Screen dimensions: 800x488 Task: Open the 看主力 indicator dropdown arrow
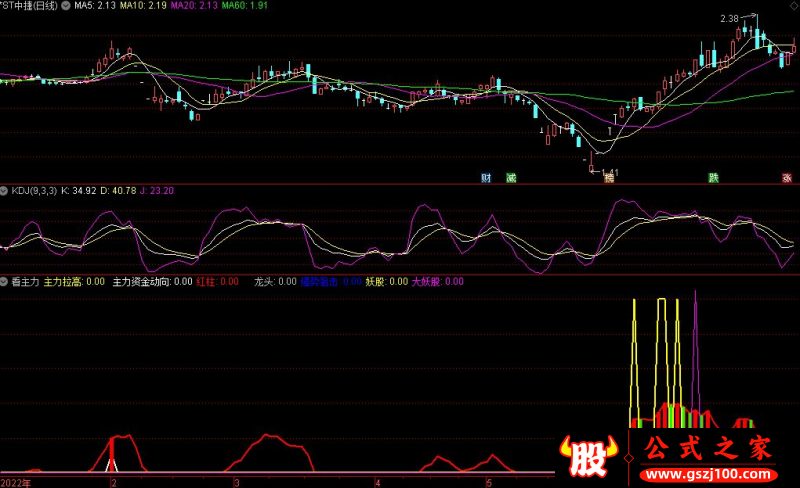pos(5,282)
